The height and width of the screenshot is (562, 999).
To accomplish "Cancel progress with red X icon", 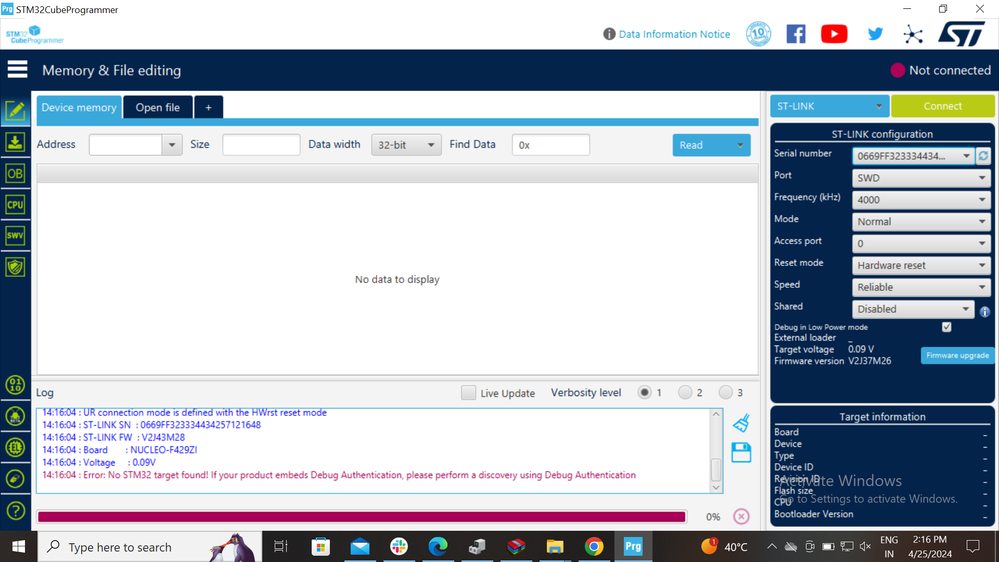I will 741,516.
